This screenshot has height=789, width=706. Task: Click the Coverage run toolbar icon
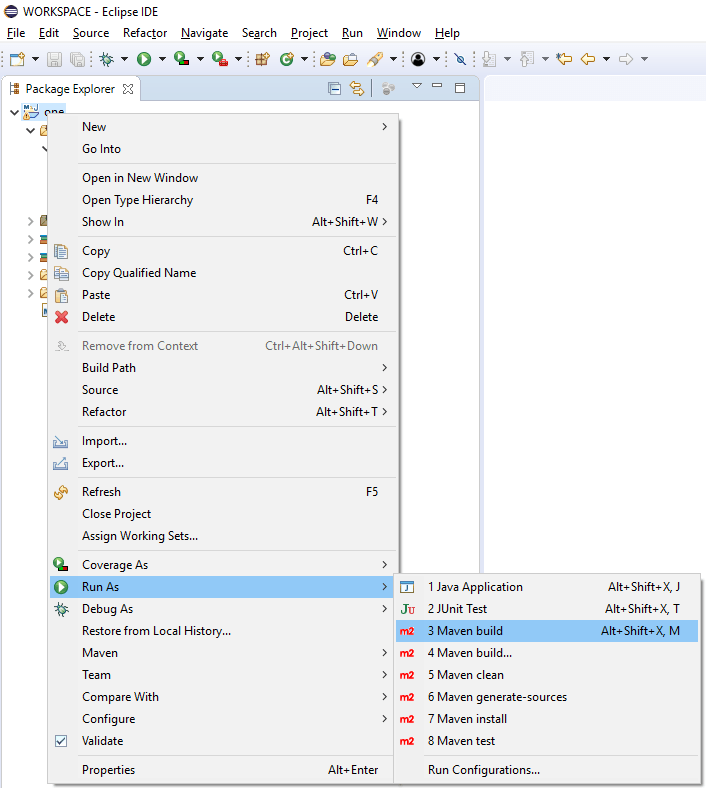(181, 59)
